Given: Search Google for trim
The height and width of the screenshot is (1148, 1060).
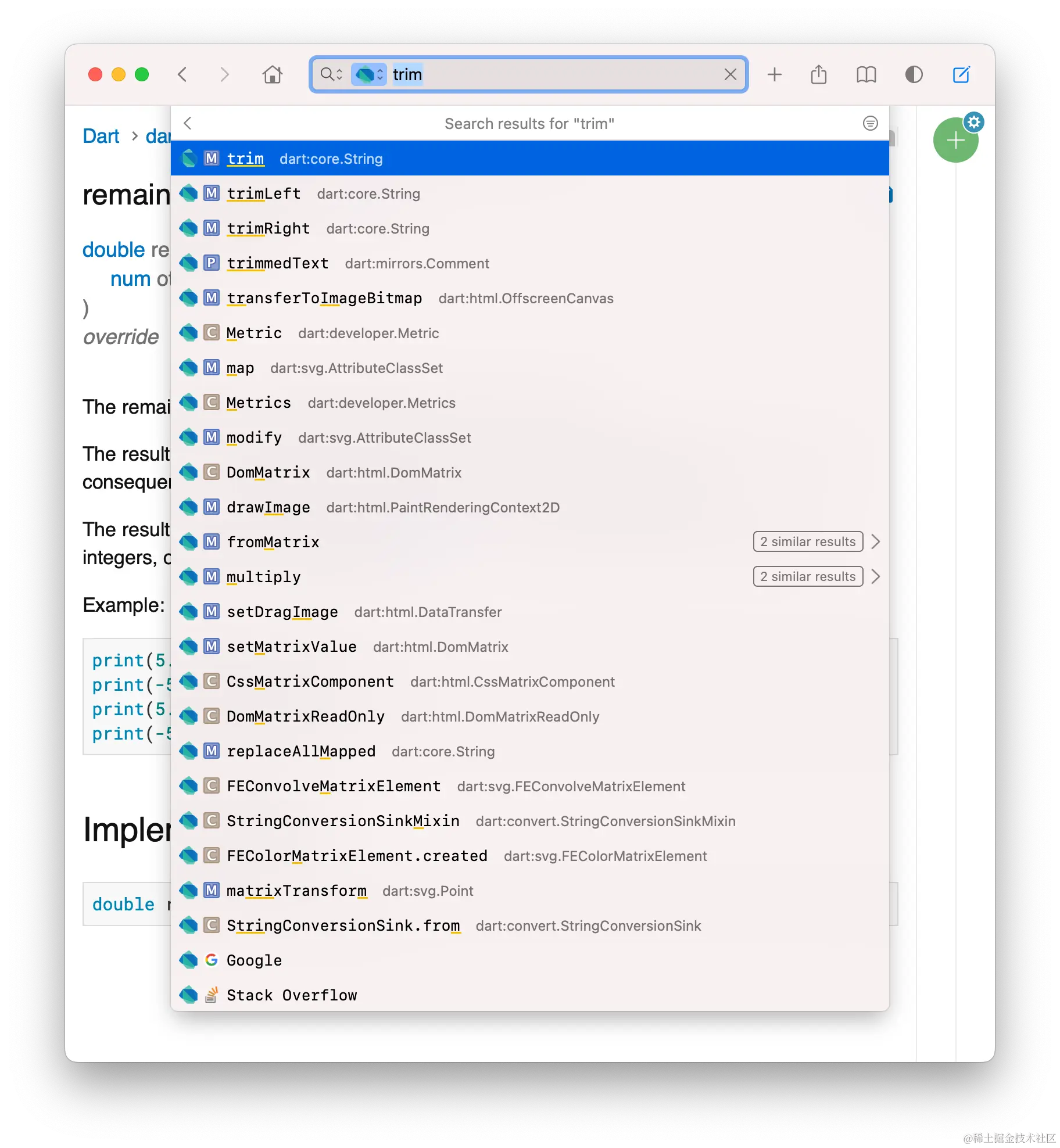Looking at the screenshot, I should coord(529,960).
